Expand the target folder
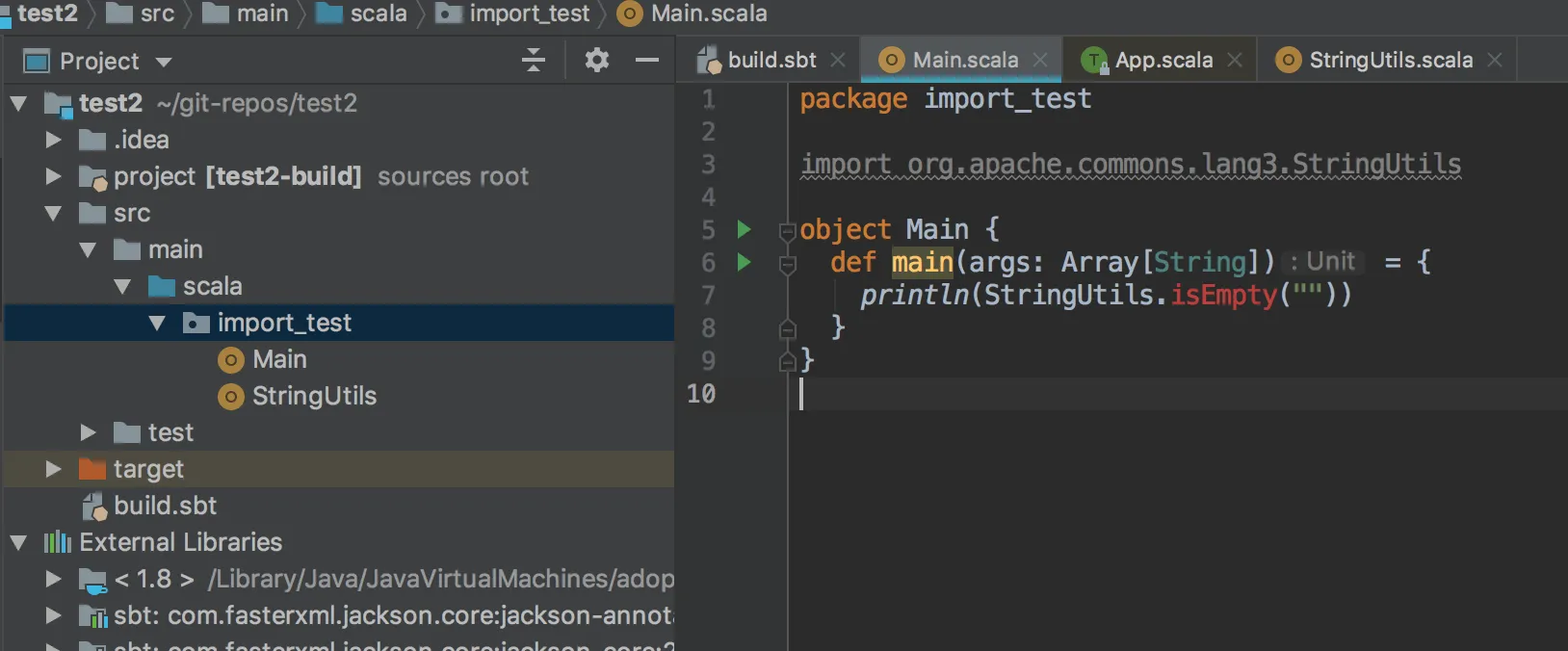1568x651 pixels. [54, 469]
